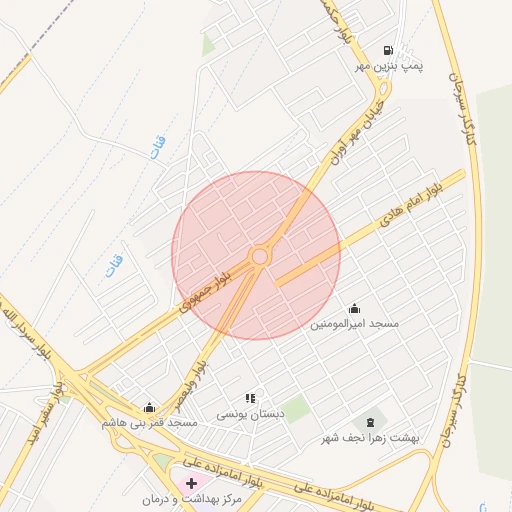Screen dimensions: 512x512
Task: Select the بلوار امام هادی road label
Action: click(412, 205)
